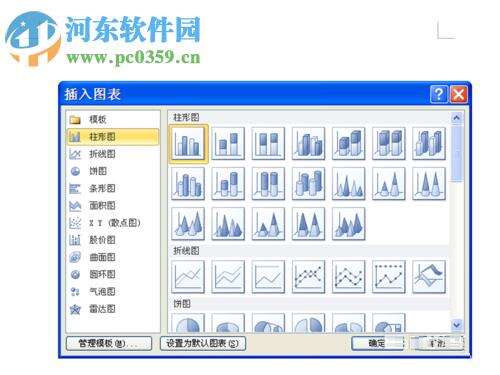Viewport: 500px width, 375px height.
Task: Pick the 100% stacked cone chart
Action: coord(429,184)
